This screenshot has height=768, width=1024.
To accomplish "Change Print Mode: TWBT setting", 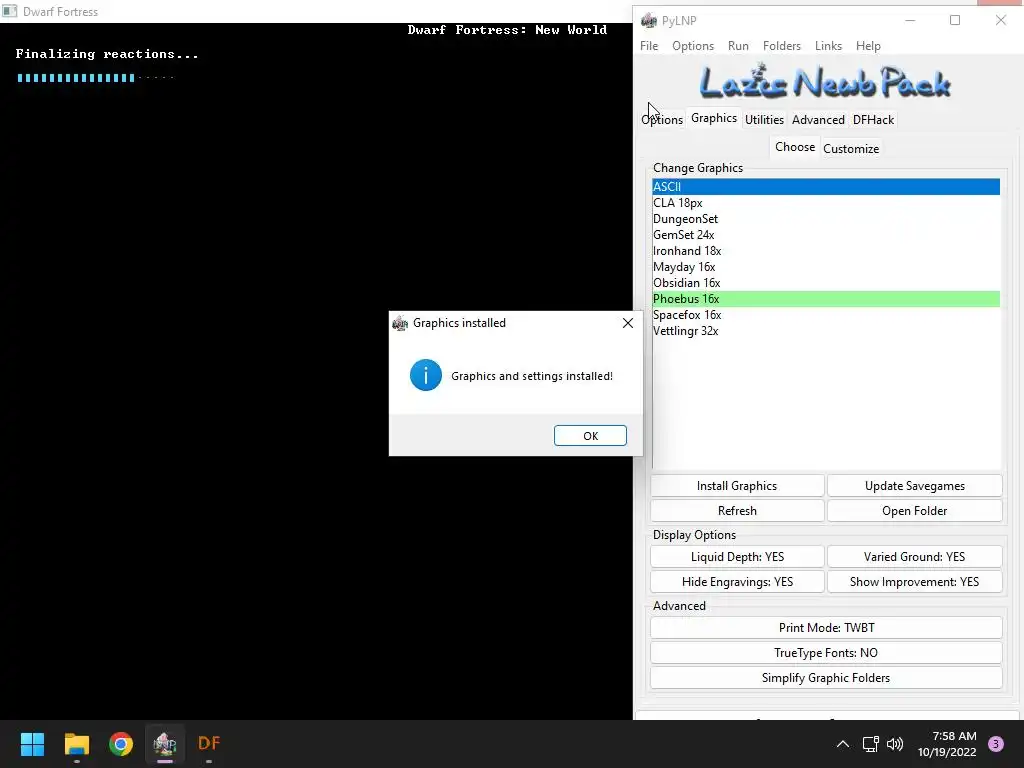I will click(x=826, y=628).
